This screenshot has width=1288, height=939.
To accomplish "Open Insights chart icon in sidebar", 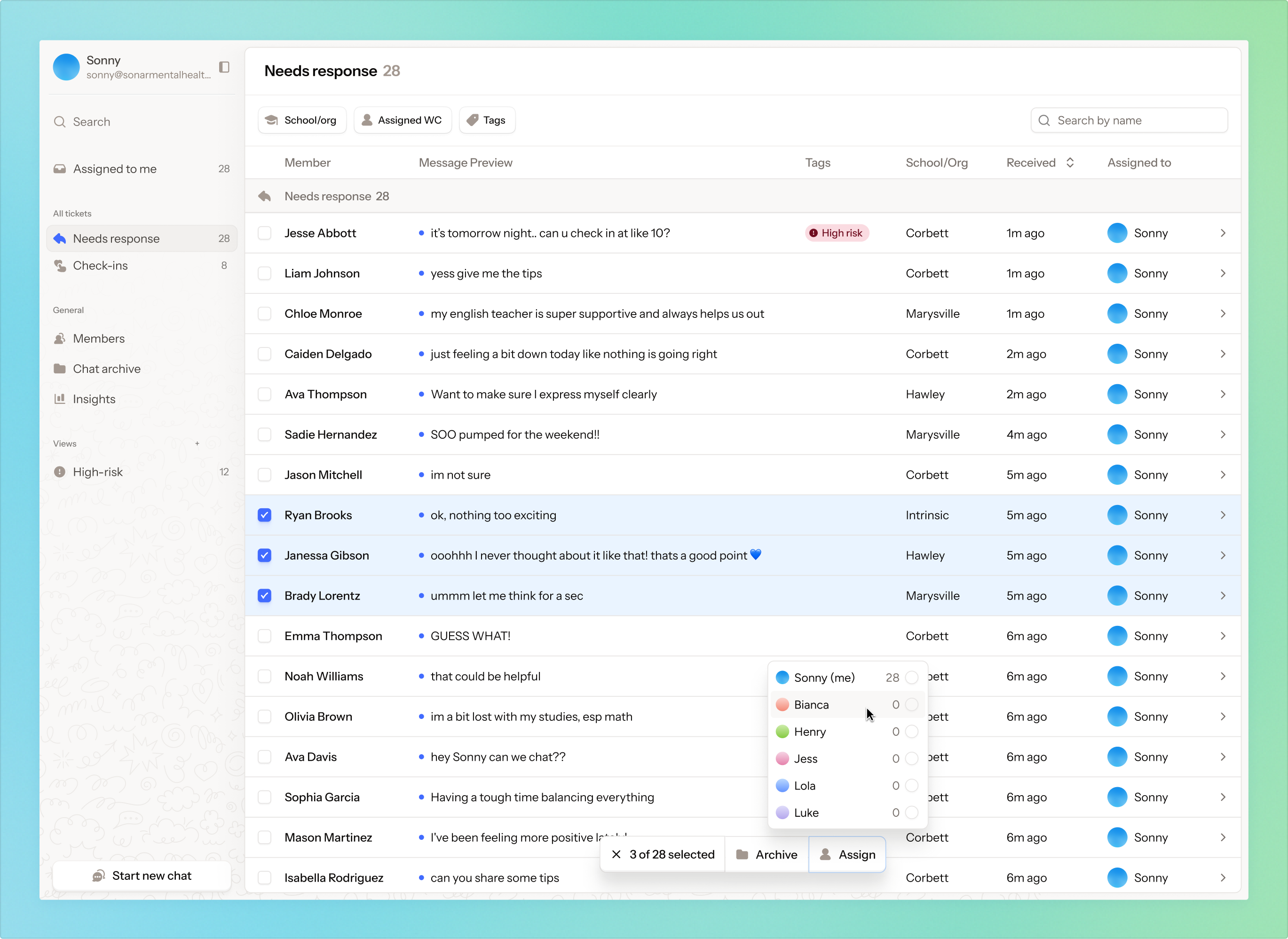I will pos(60,398).
